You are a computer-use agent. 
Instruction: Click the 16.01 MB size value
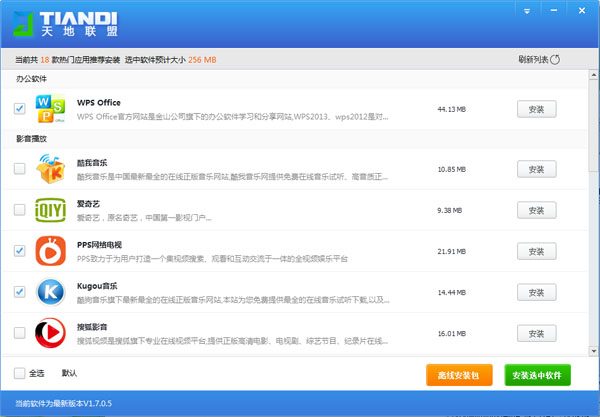[x=452, y=334]
